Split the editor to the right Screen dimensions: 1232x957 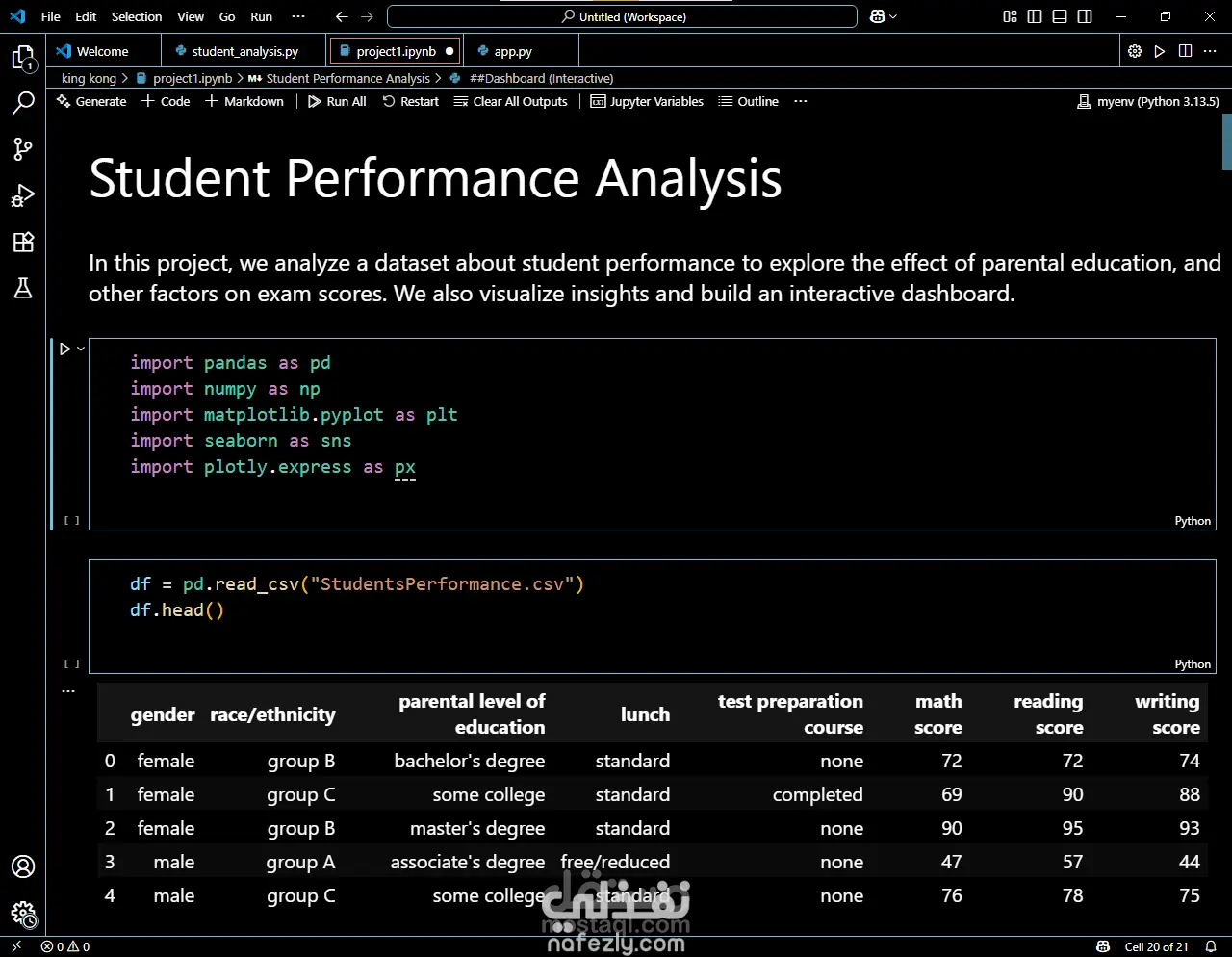click(1185, 51)
